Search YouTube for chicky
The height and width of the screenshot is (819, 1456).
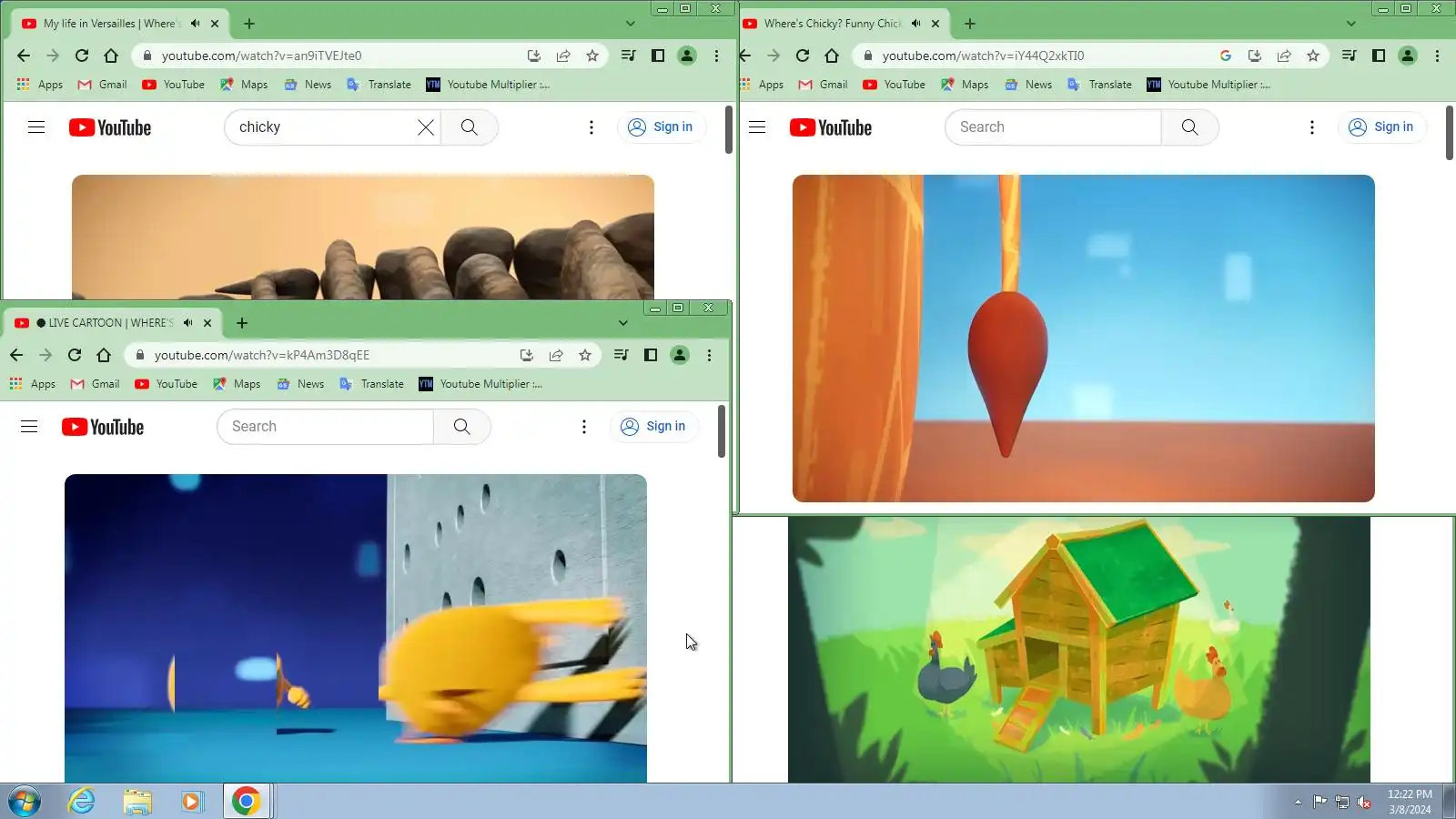click(x=470, y=127)
